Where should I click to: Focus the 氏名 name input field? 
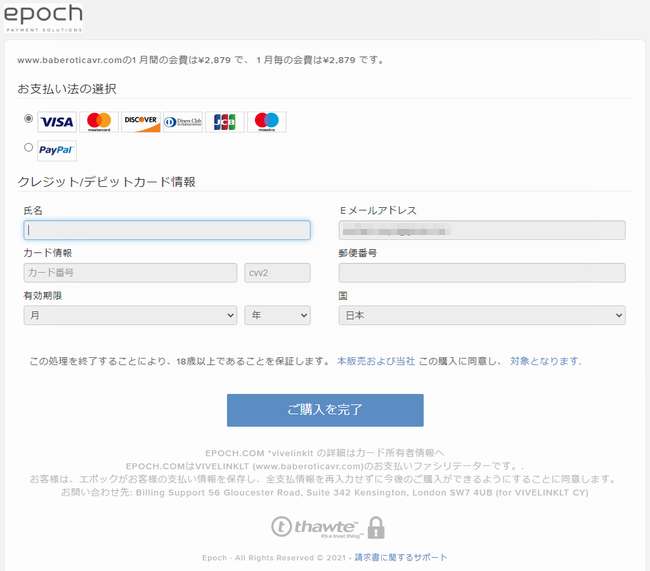(x=167, y=230)
